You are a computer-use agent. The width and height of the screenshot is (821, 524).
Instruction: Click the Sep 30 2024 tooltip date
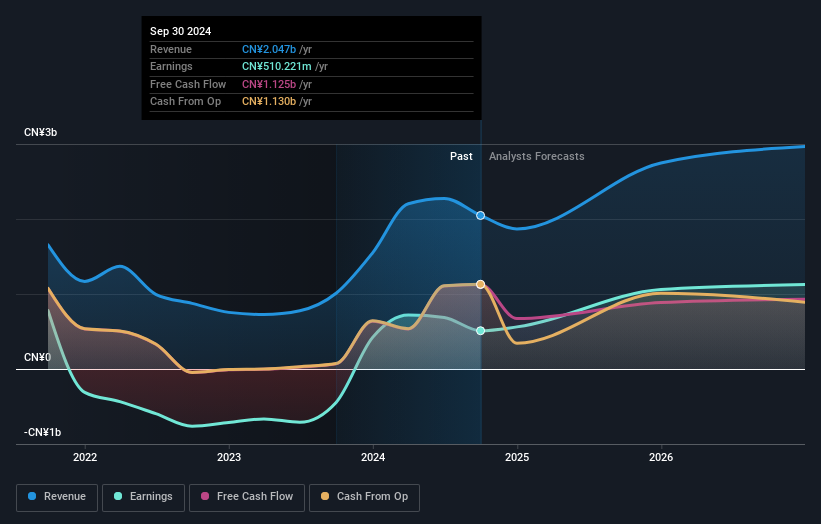[x=181, y=31]
